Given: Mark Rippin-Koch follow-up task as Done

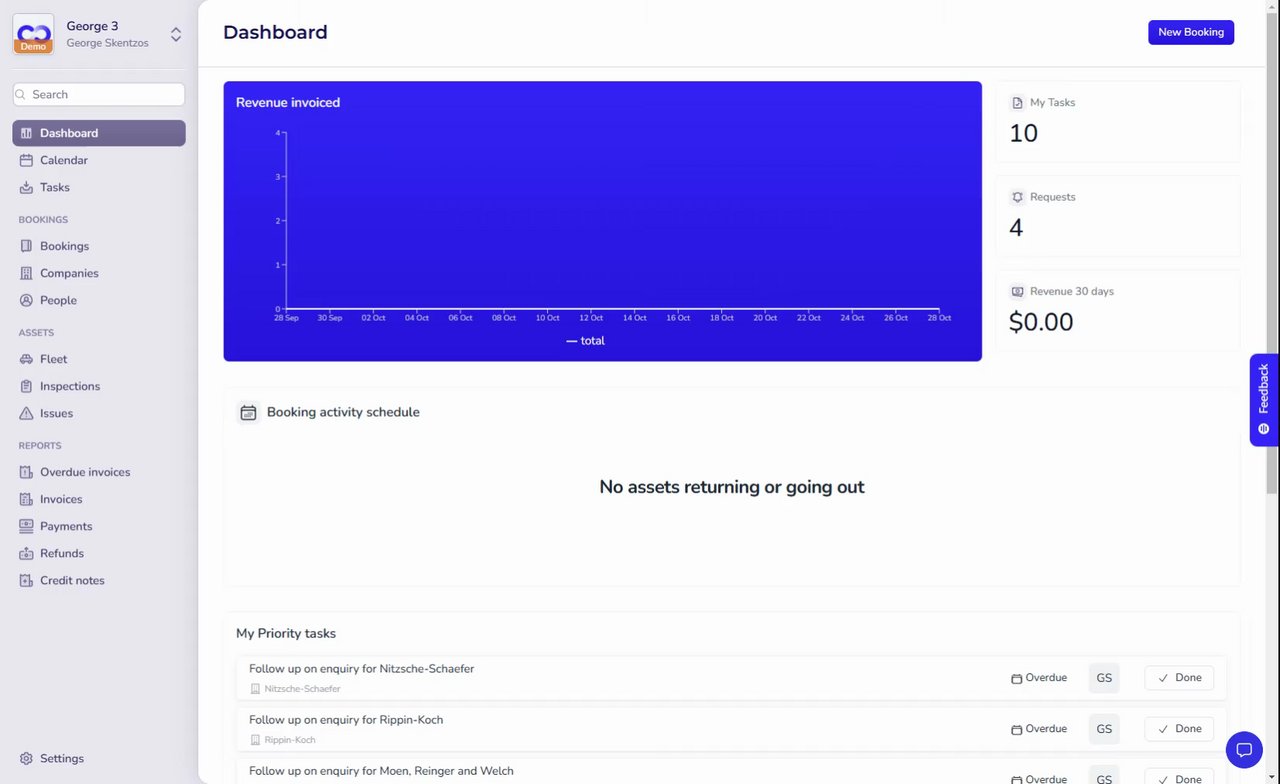Looking at the screenshot, I should pos(1179,729).
